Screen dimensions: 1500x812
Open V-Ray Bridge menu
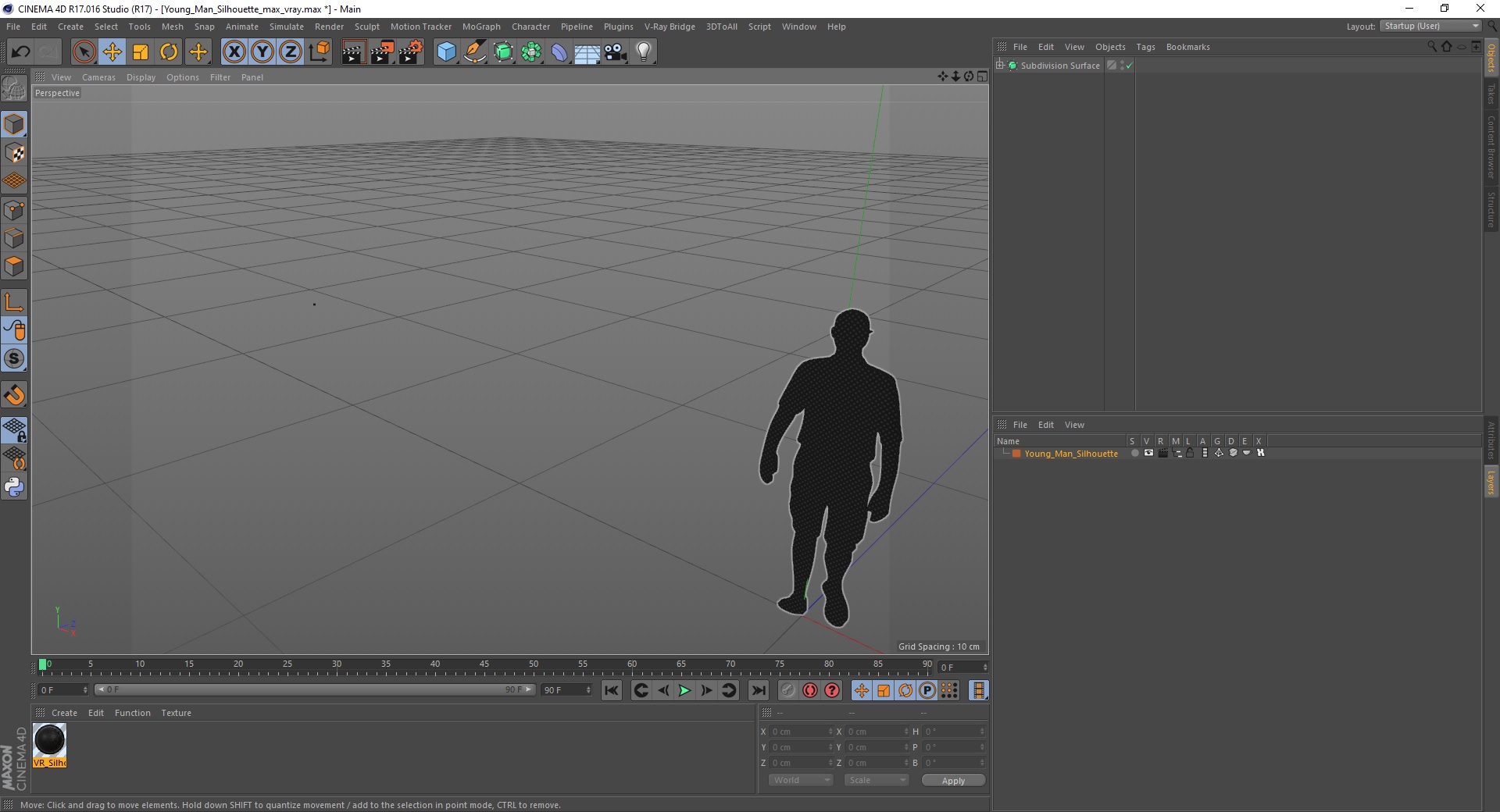[x=670, y=27]
